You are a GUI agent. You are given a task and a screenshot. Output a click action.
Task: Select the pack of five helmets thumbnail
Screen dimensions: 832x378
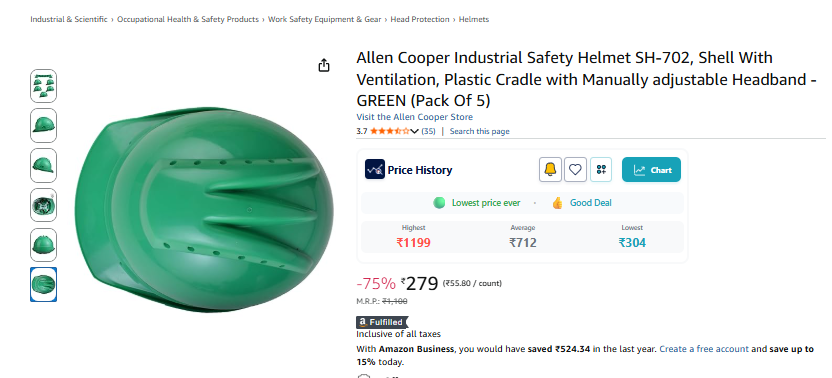coord(44,86)
